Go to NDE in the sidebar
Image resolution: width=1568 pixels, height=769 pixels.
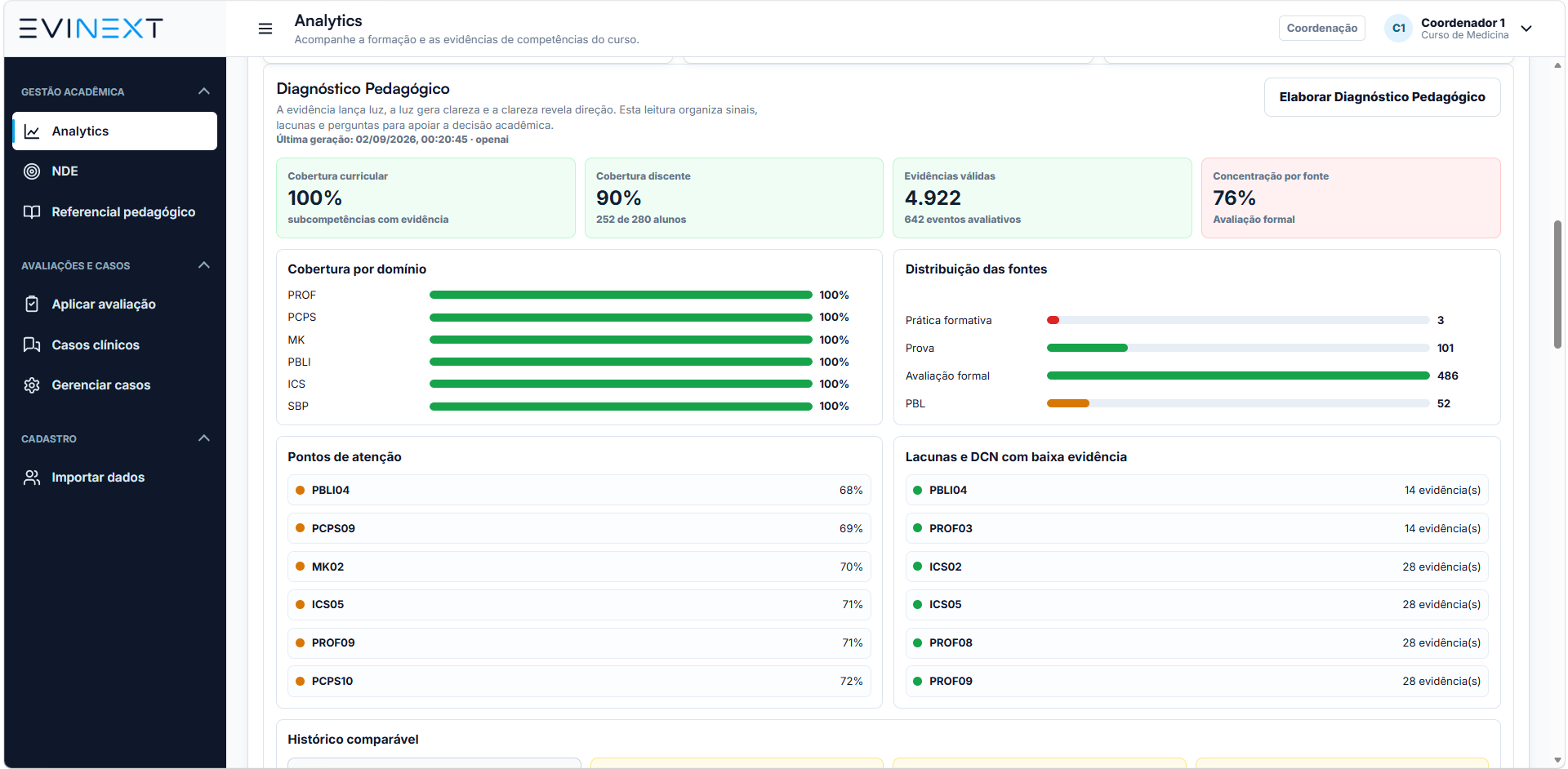[x=115, y=171]
